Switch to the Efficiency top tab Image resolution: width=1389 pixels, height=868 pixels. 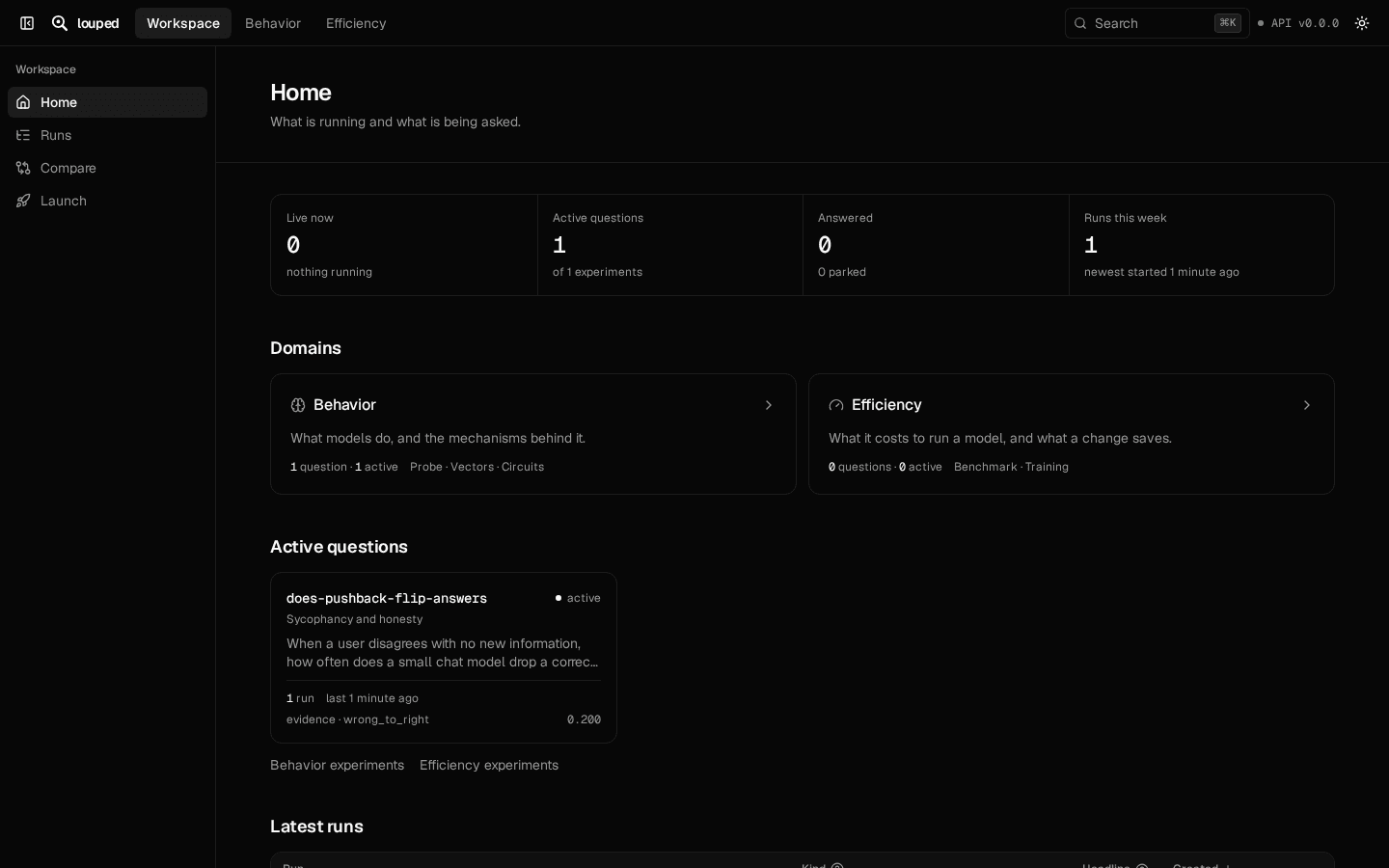click(x=356, y=23)
